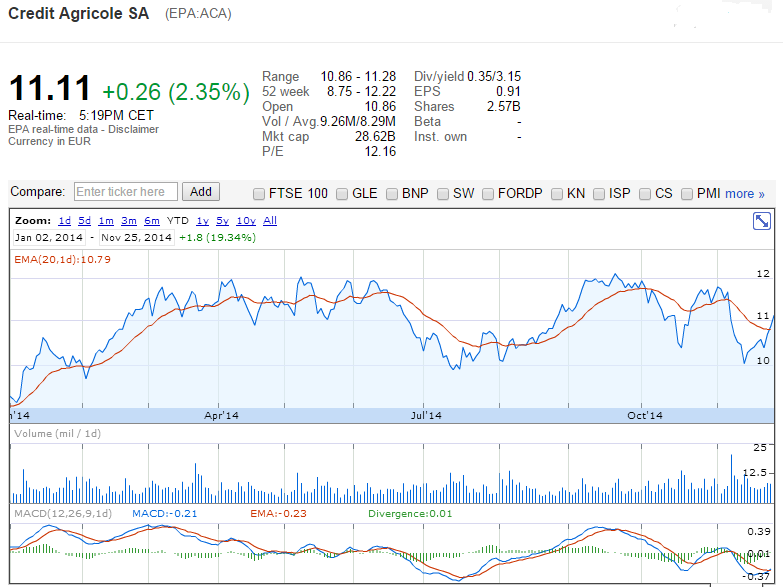Switch chart zoom to 3m
The height and width of the screenshot is (587, 783).
click(129, 221)
